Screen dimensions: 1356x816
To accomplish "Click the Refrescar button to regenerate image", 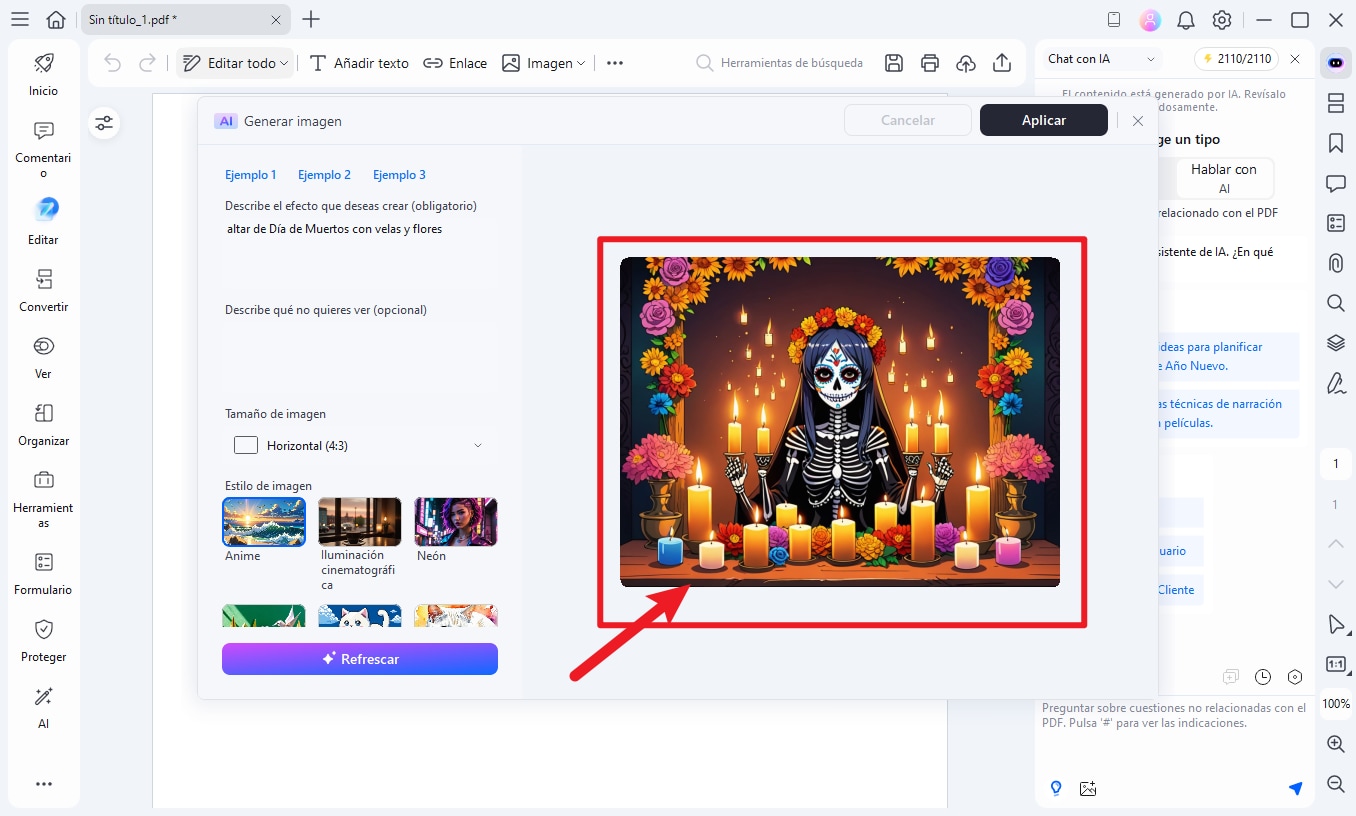I will tap(359, 658).
